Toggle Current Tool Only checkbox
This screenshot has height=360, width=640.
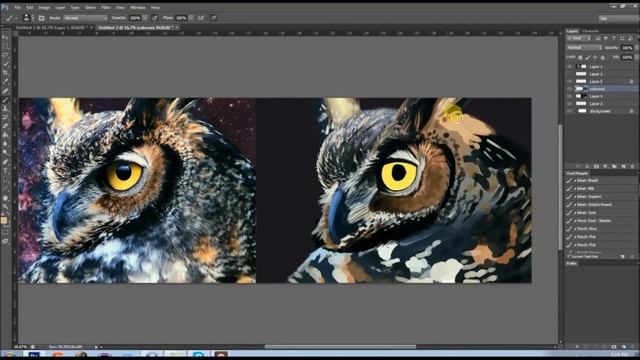pyautogui.click(x=569, y=257)
